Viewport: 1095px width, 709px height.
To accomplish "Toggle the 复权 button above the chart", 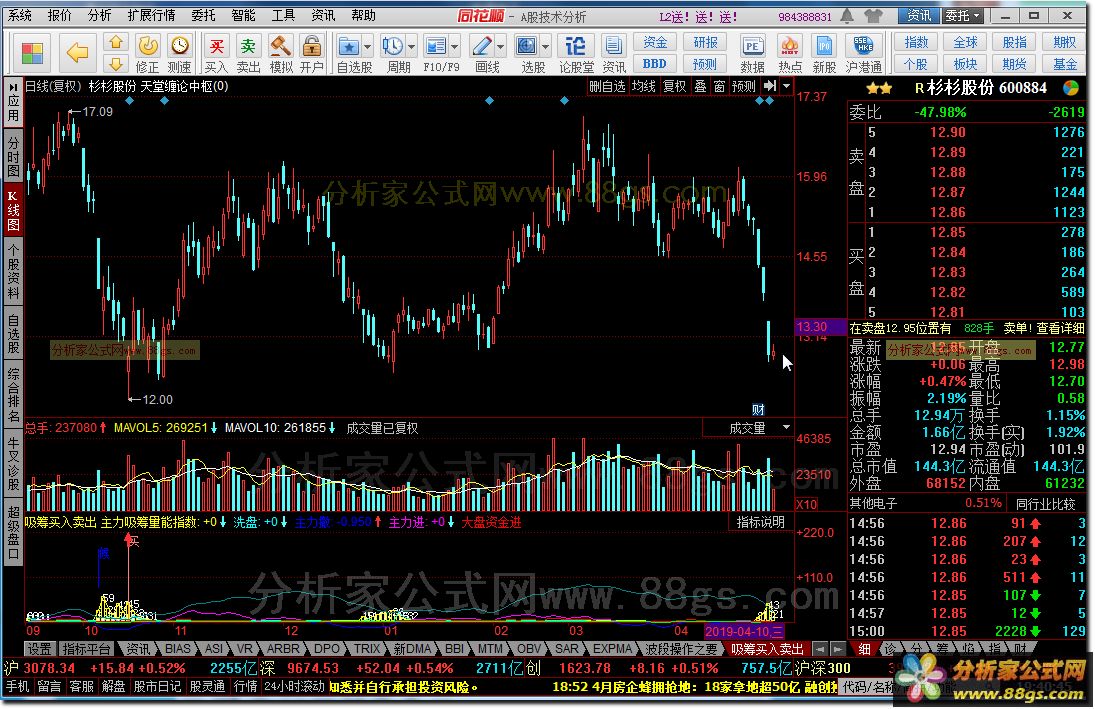I will point(675,86).
